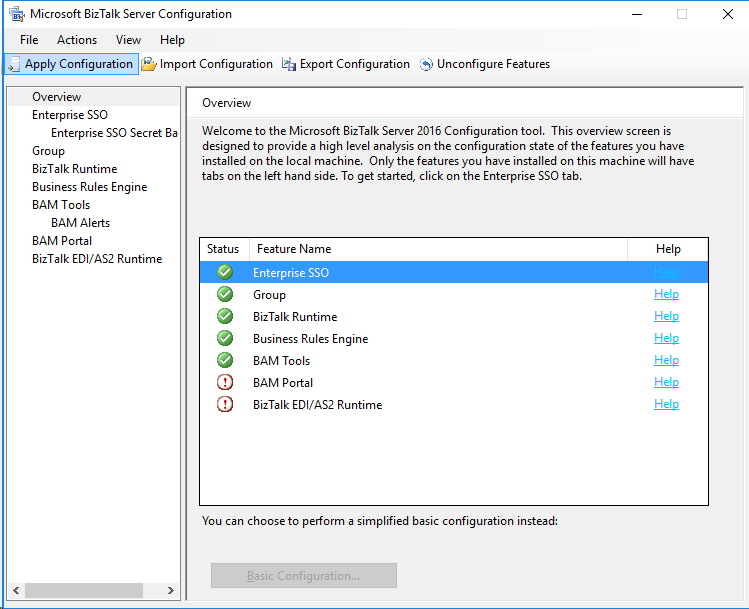749x609 pixels.
Task: Click red warning icon for BAM Portal
Action: coord(225,382)
